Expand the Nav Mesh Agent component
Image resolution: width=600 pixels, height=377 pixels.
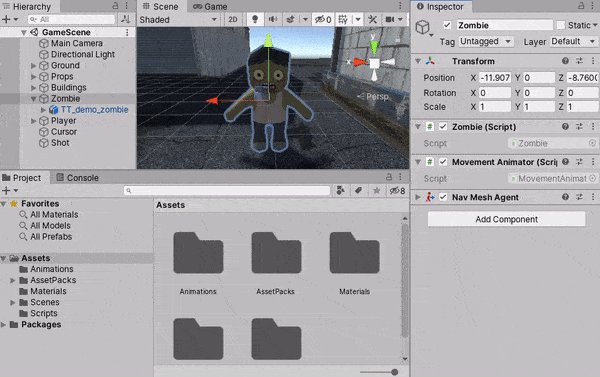click(418, 197)
